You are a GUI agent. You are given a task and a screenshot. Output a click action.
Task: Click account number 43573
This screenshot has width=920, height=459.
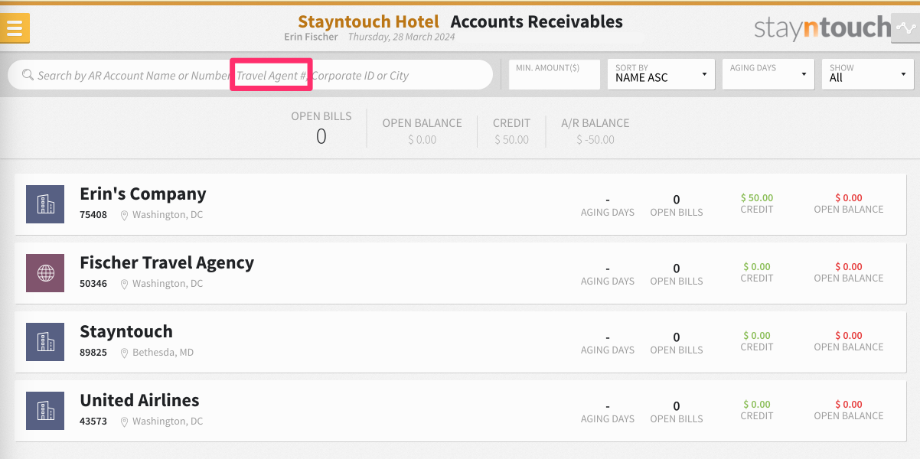(x=93, y=421)
